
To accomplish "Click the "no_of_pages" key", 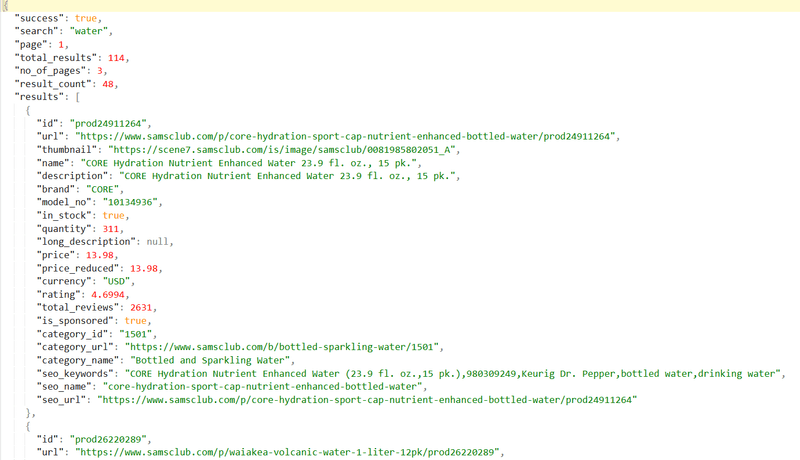I will 51,70.
